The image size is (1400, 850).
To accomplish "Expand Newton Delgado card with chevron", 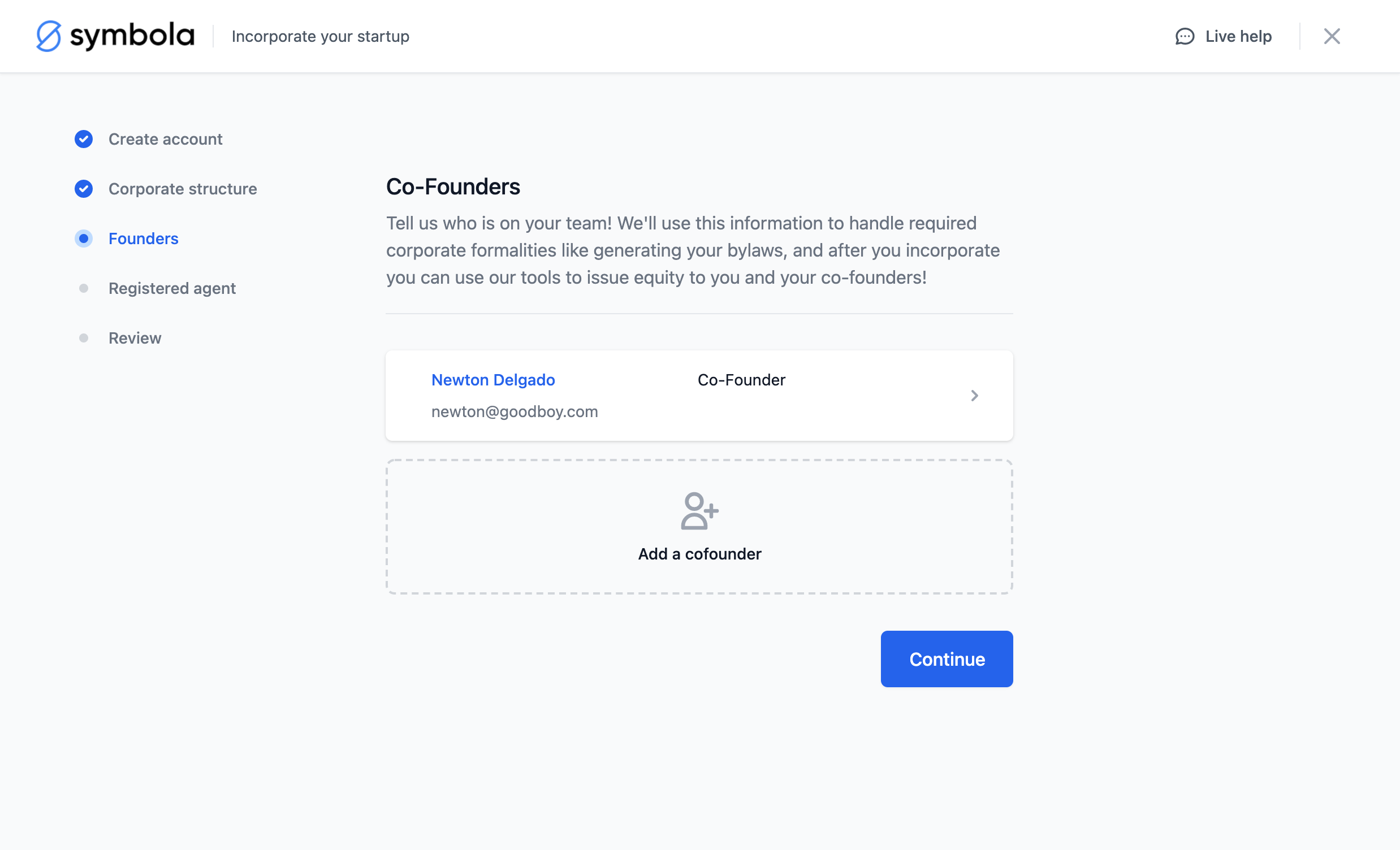I will (x=974, y=396).
